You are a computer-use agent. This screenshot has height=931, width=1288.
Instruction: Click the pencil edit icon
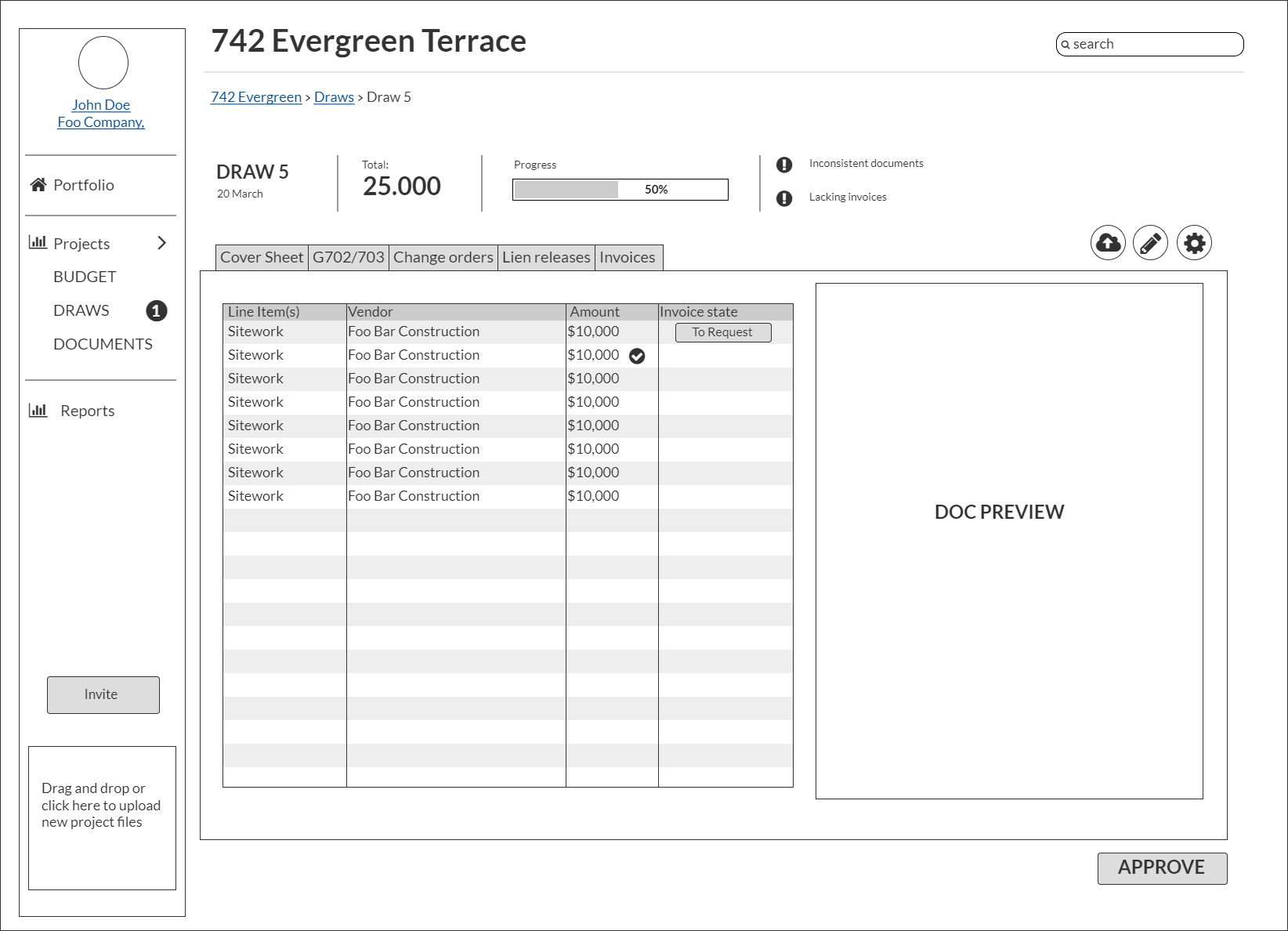pyautogui.click(x=1150, y=243)
